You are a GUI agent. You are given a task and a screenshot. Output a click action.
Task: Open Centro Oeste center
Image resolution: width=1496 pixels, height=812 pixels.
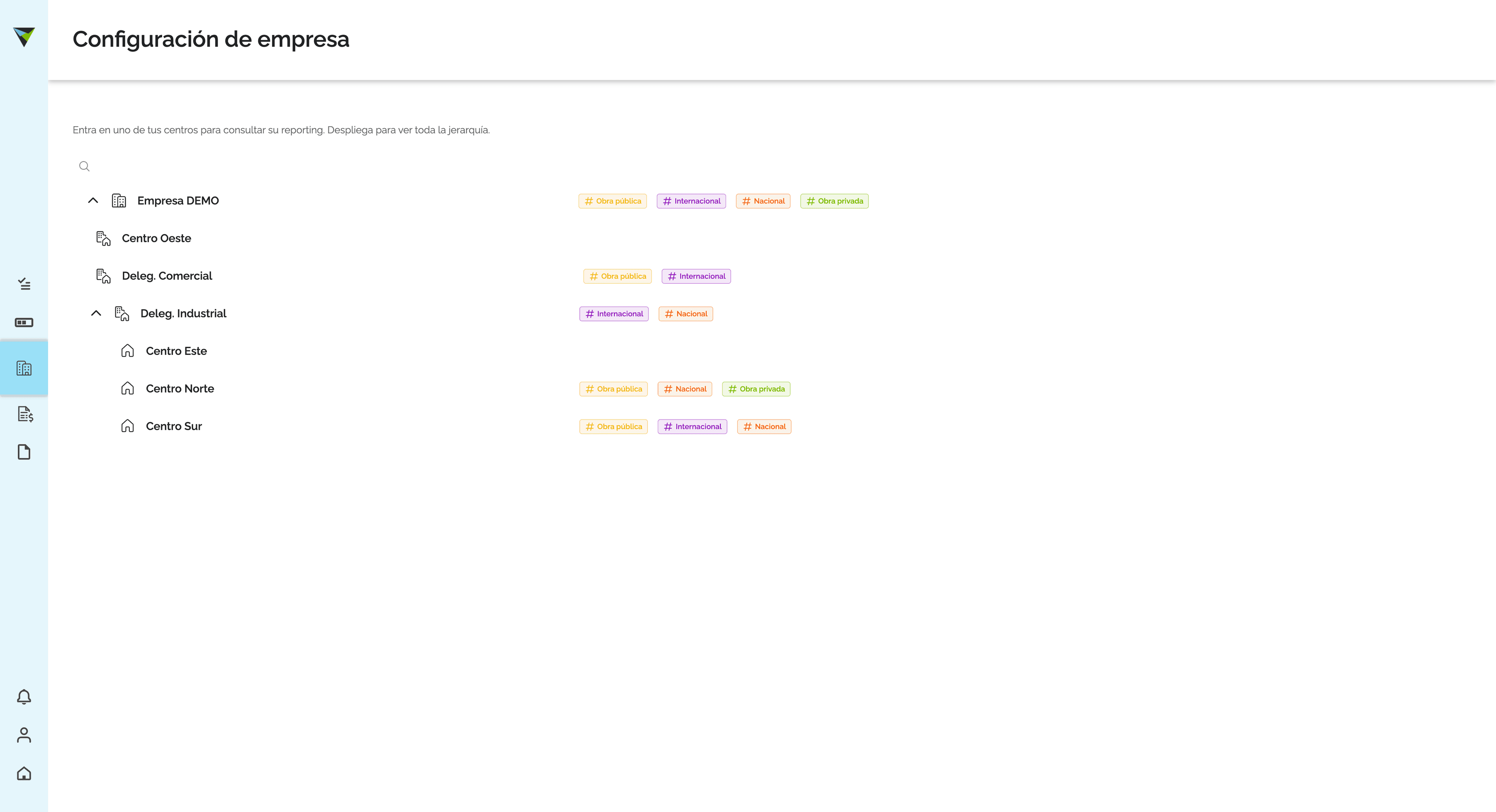click(156, 239)
